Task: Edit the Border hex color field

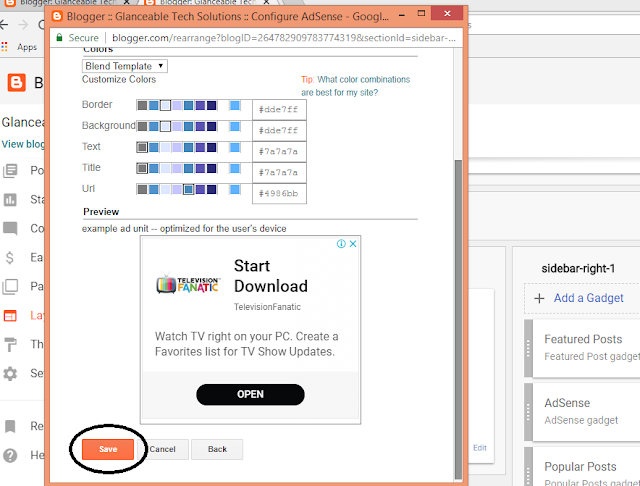Action: pyautogui.click(x=279, y=109)
